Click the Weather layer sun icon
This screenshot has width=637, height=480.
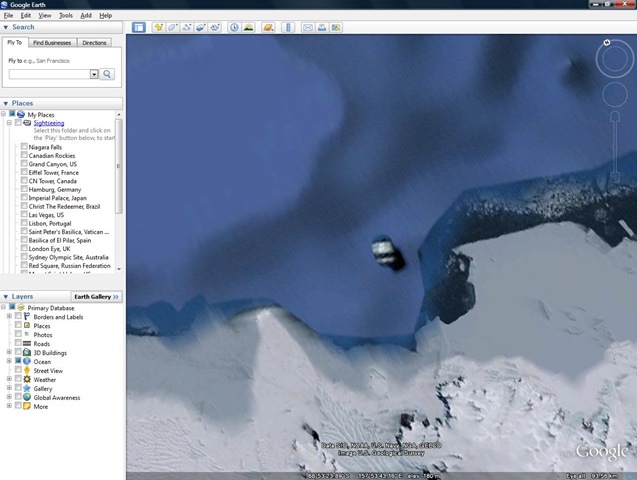27,379
